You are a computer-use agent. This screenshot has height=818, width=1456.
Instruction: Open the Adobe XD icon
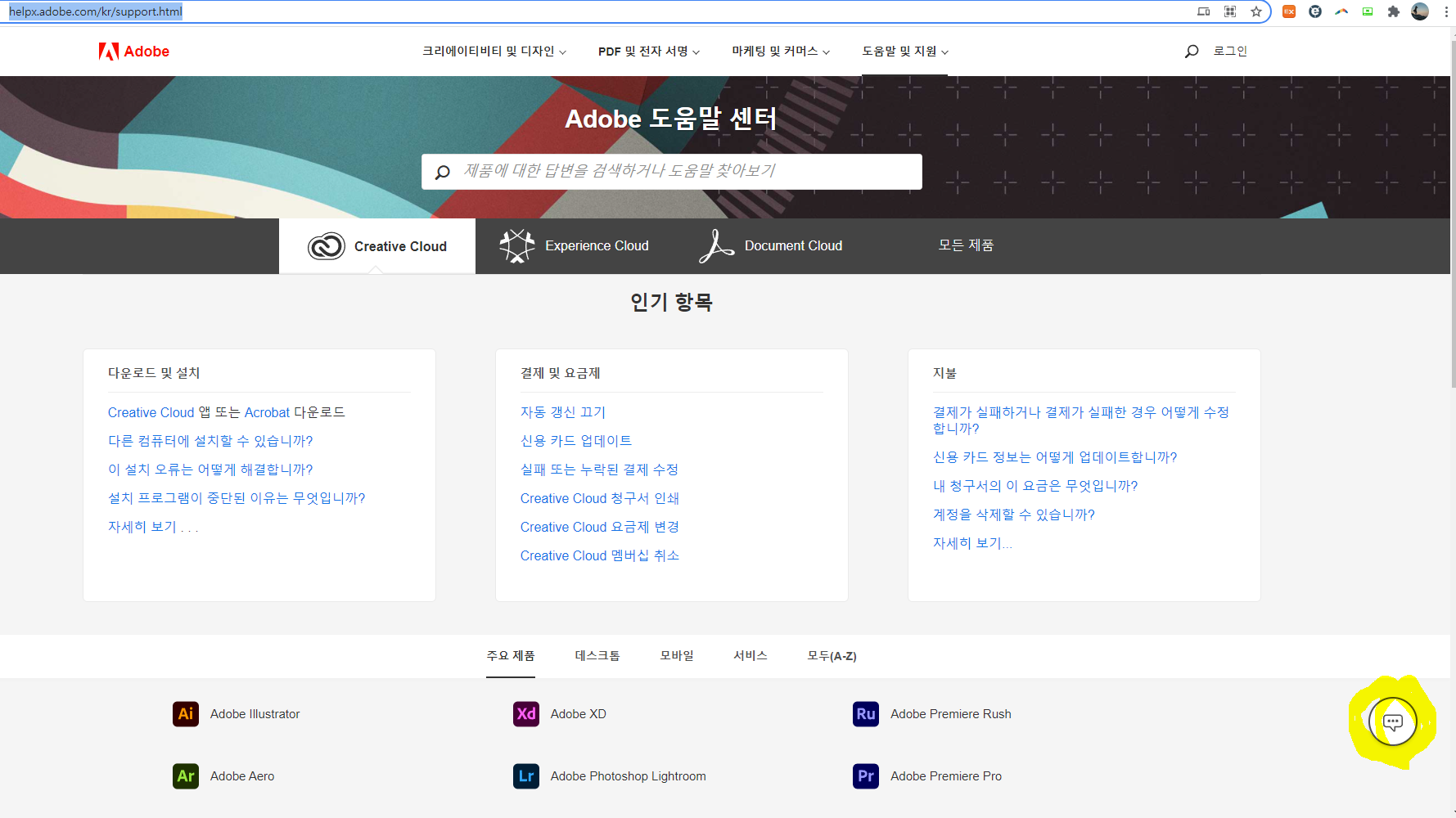526,714
